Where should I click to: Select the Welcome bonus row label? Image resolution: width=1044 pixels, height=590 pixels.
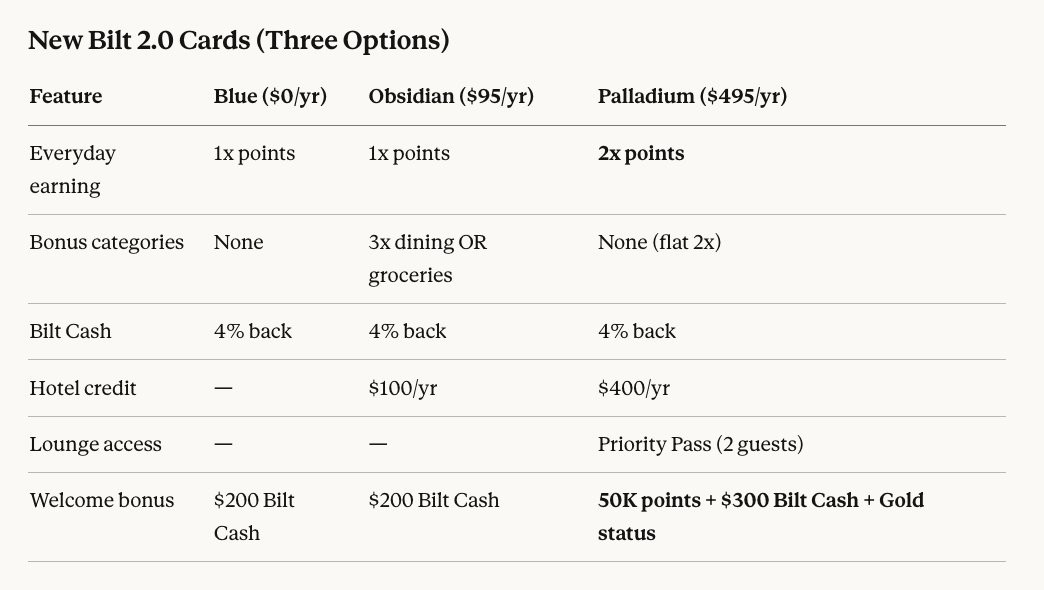pyautogui.click(x=102, y=500)
